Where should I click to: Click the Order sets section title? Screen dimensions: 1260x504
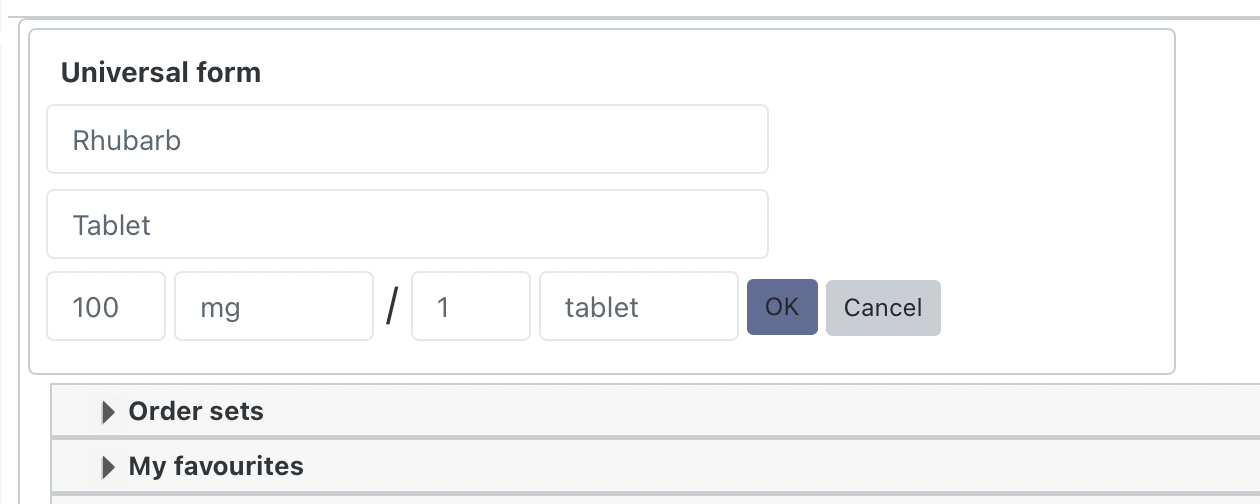pos(196,411)
